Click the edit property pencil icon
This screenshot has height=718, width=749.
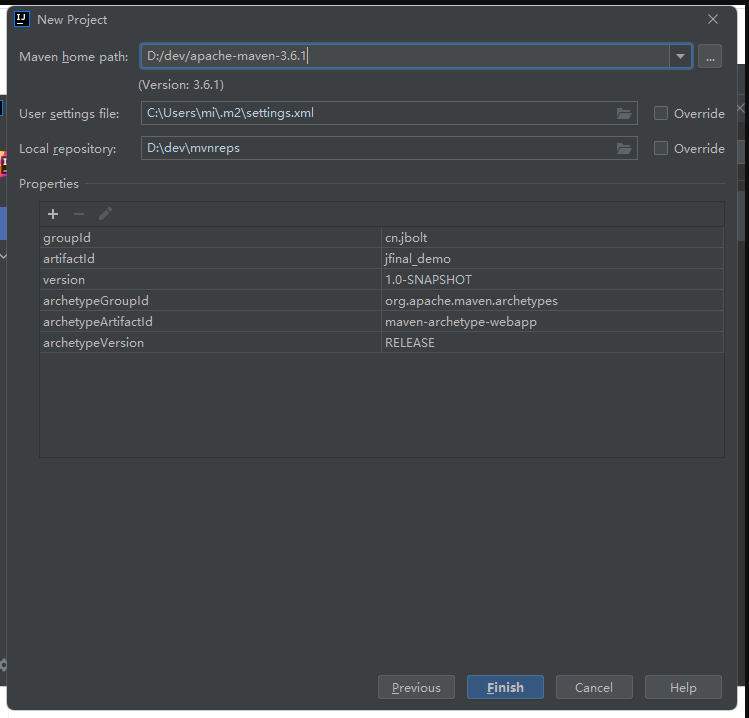(x=105, y=214)
